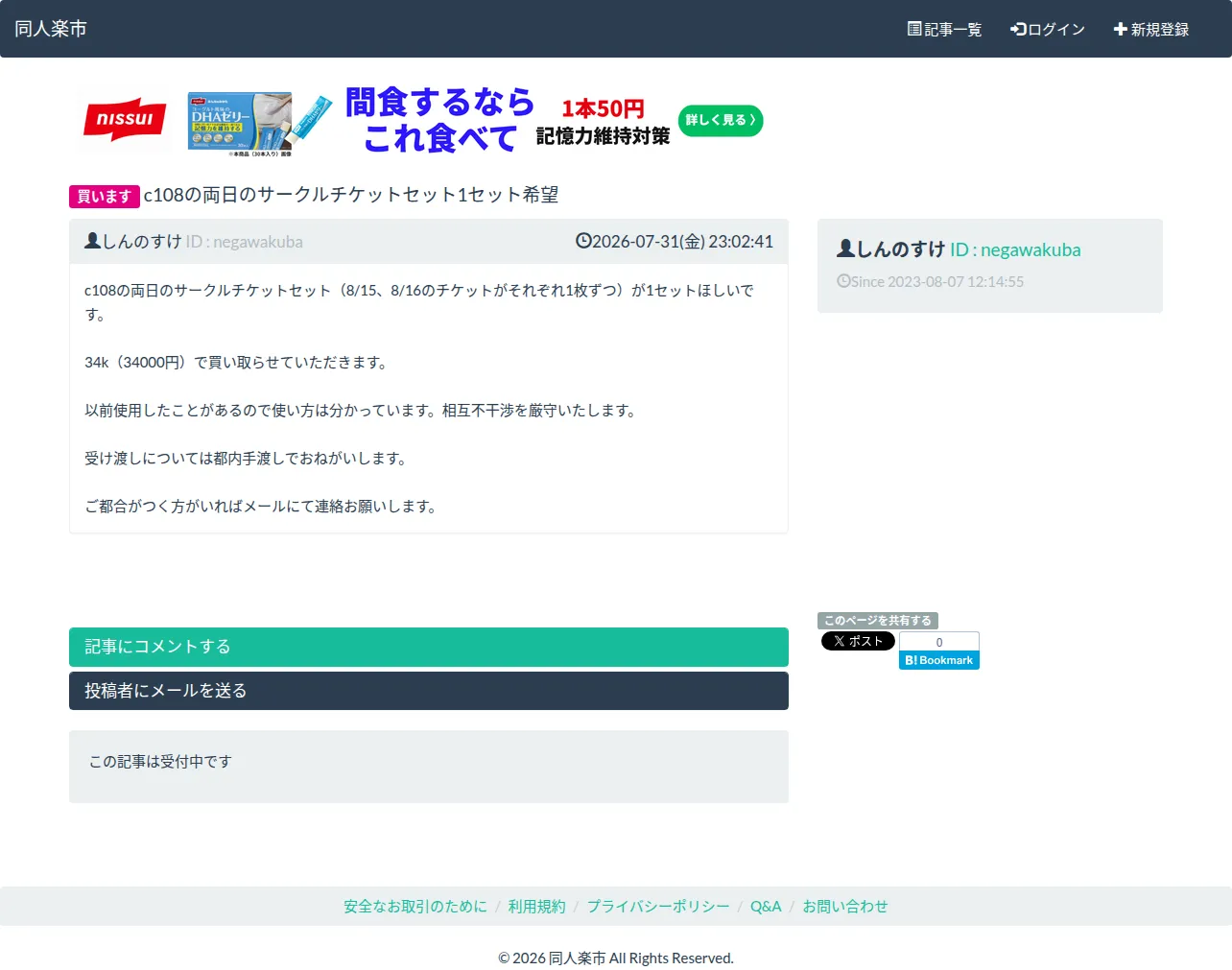
Task: Click the ID : negawakuba sidebar profile link
Action: point(1015,249)
